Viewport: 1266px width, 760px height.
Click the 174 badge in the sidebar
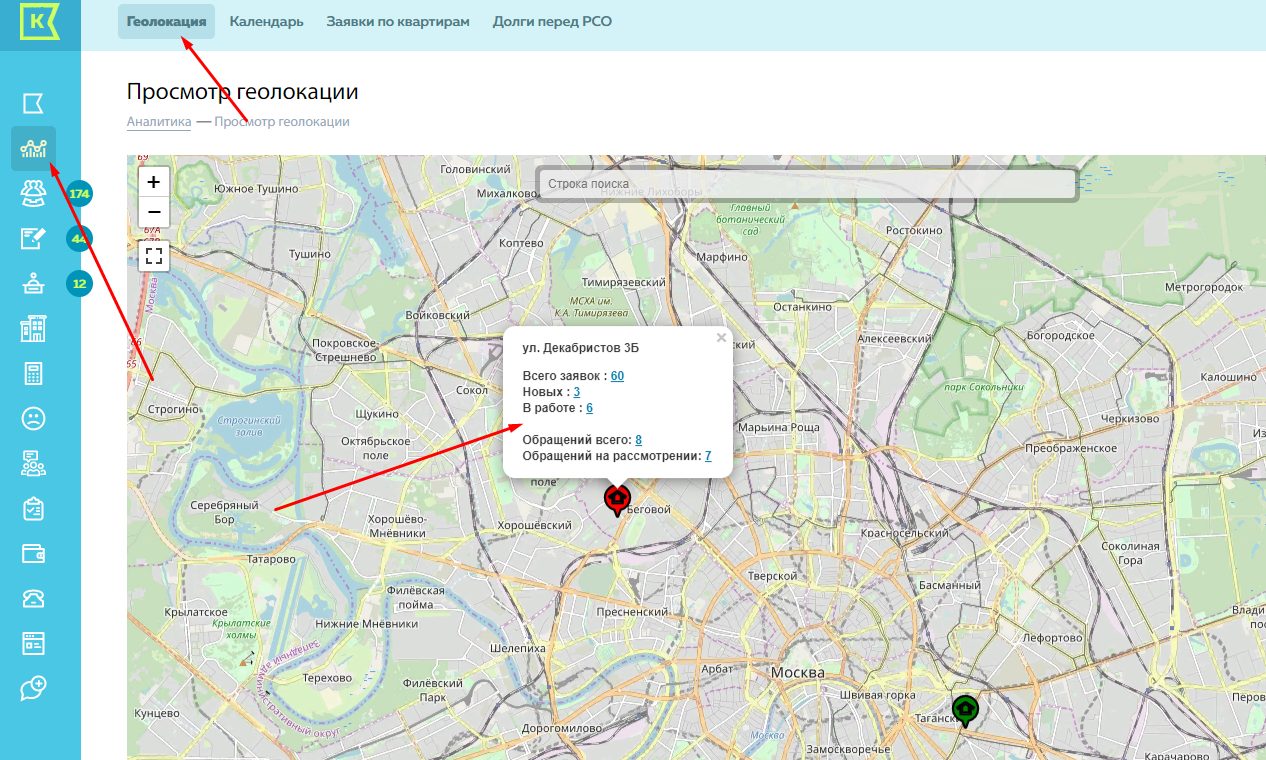click(80, 193)
